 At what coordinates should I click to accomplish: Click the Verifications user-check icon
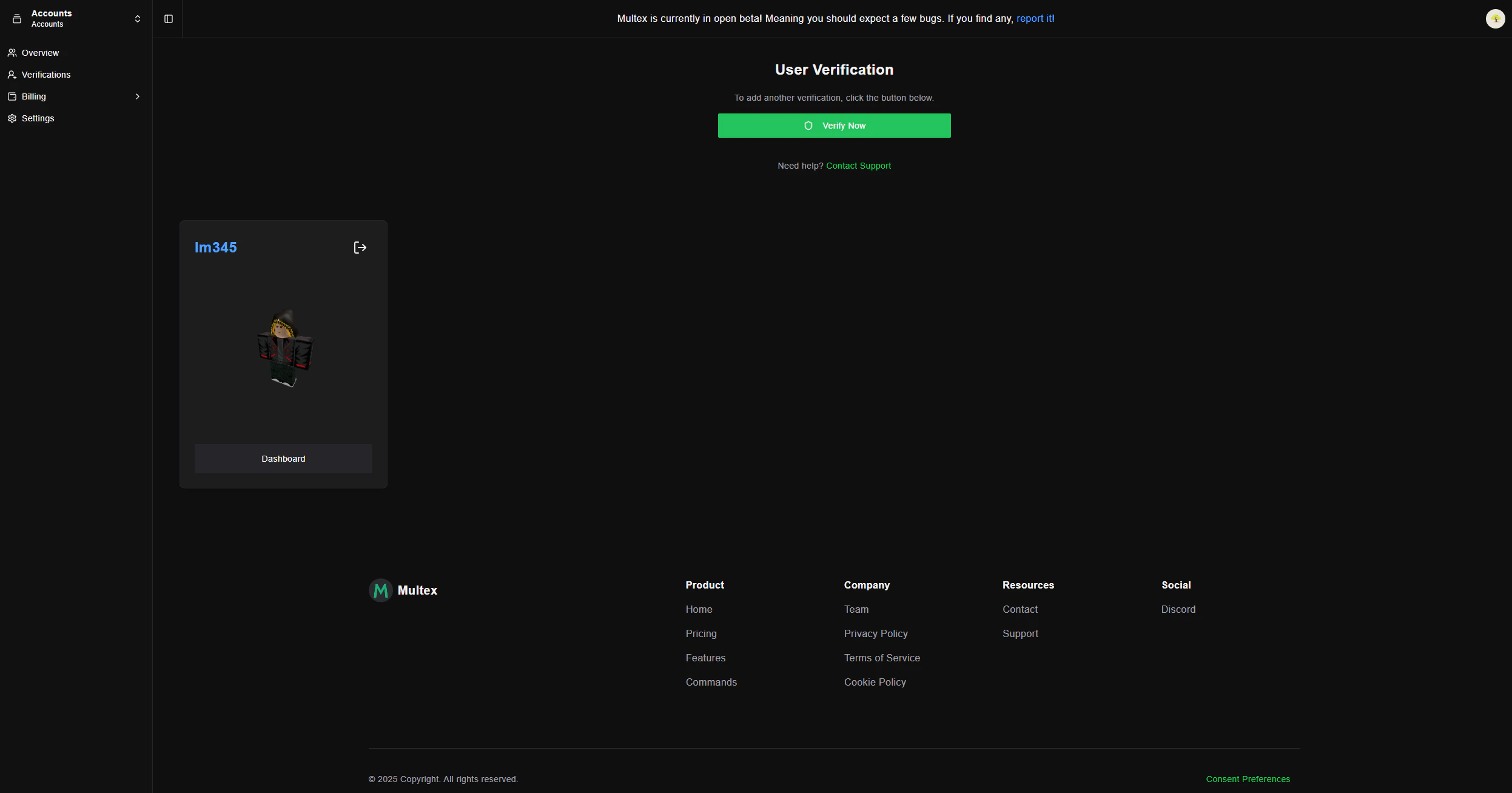12,75
